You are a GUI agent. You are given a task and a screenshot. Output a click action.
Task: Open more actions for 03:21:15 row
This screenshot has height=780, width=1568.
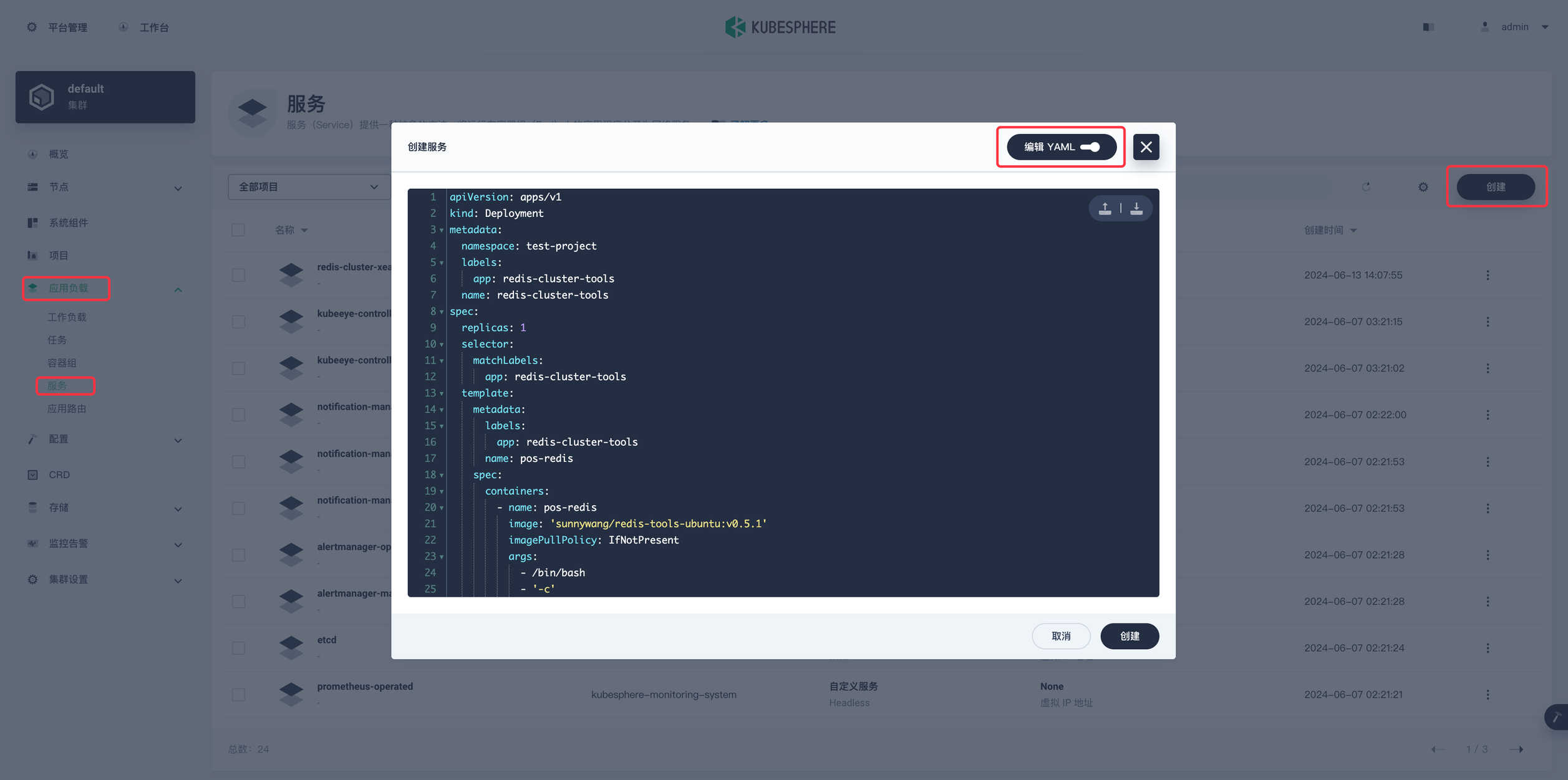click(1488, 322)
